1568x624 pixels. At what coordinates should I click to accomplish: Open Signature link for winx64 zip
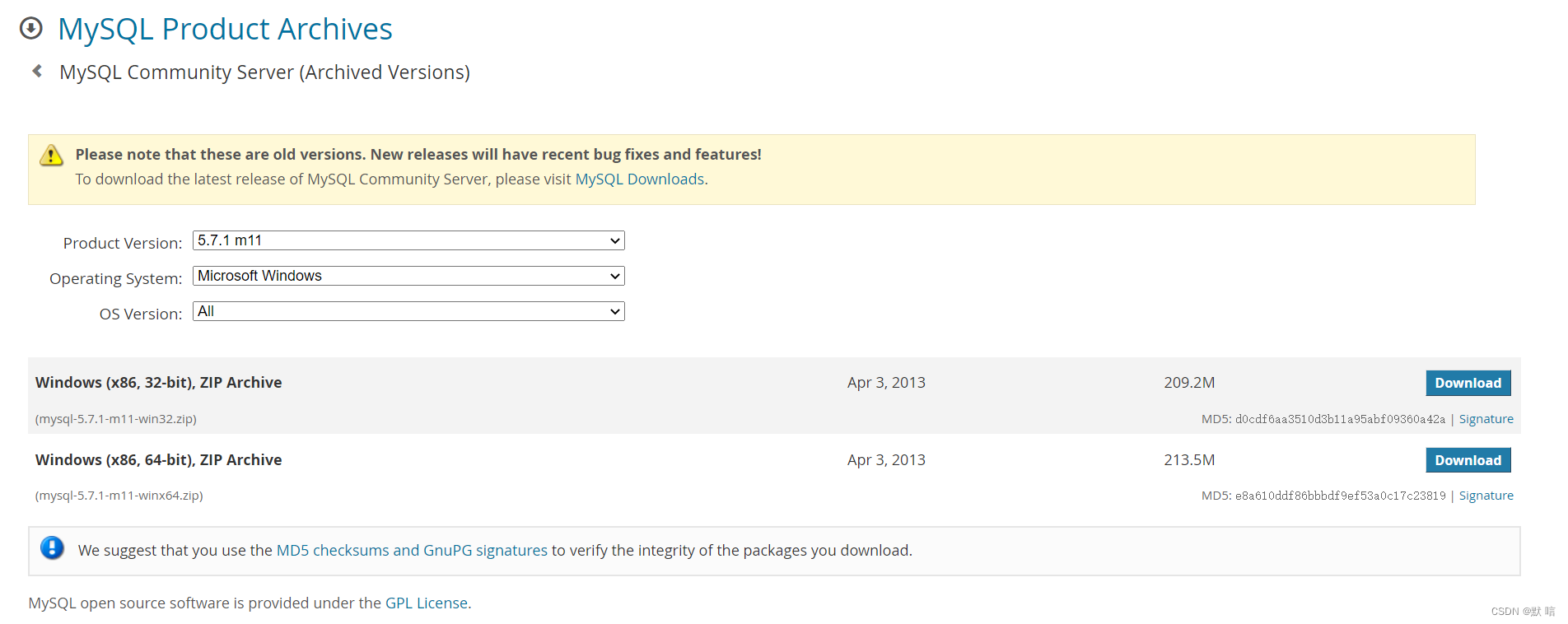coord(1486,496)
